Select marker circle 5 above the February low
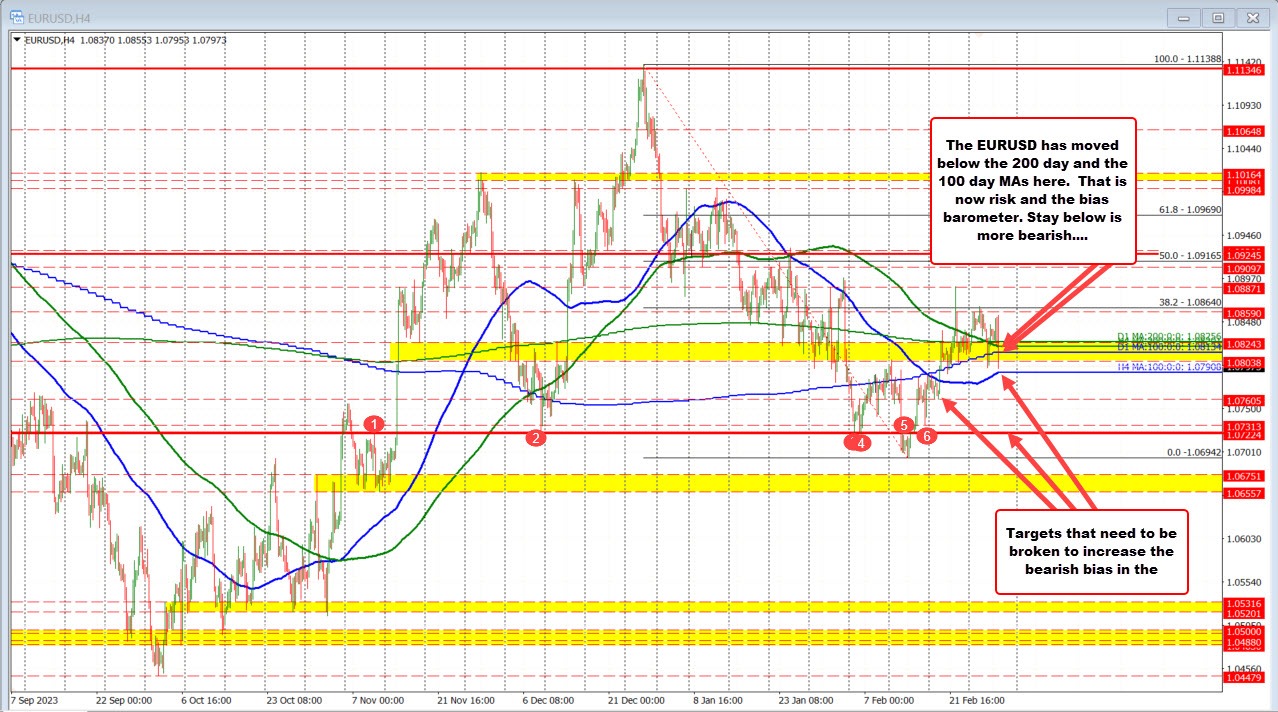This screenshot has width=1278, height=712. pos(905,427)
